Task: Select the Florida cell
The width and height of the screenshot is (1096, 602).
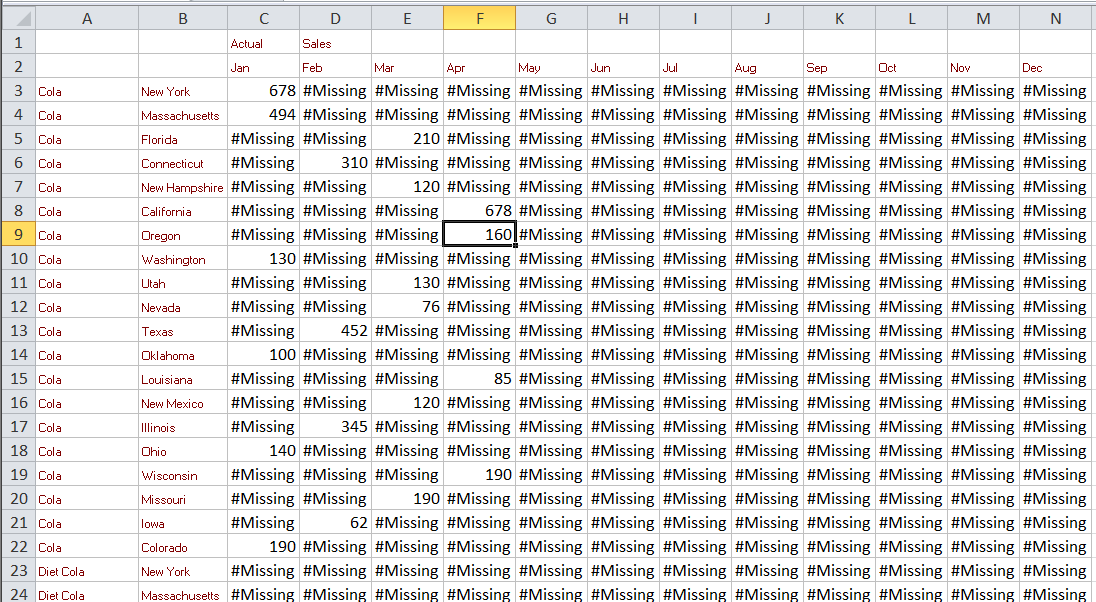Action: [183, 138]
